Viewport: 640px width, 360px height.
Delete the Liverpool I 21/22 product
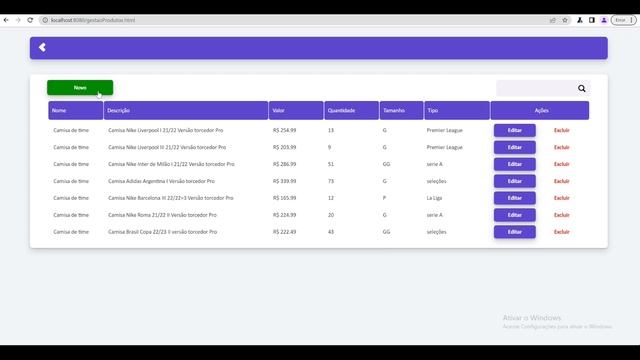[x=562, y=130]
